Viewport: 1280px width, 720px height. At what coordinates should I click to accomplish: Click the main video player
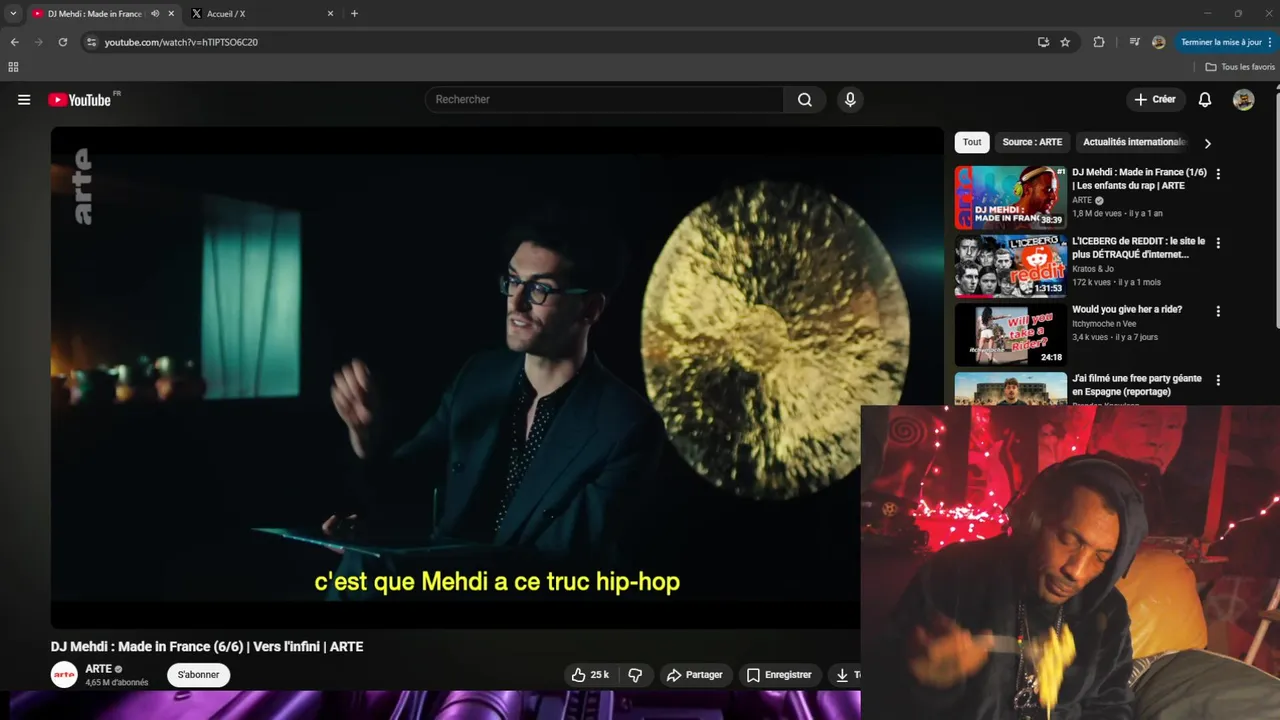[497, 377]
